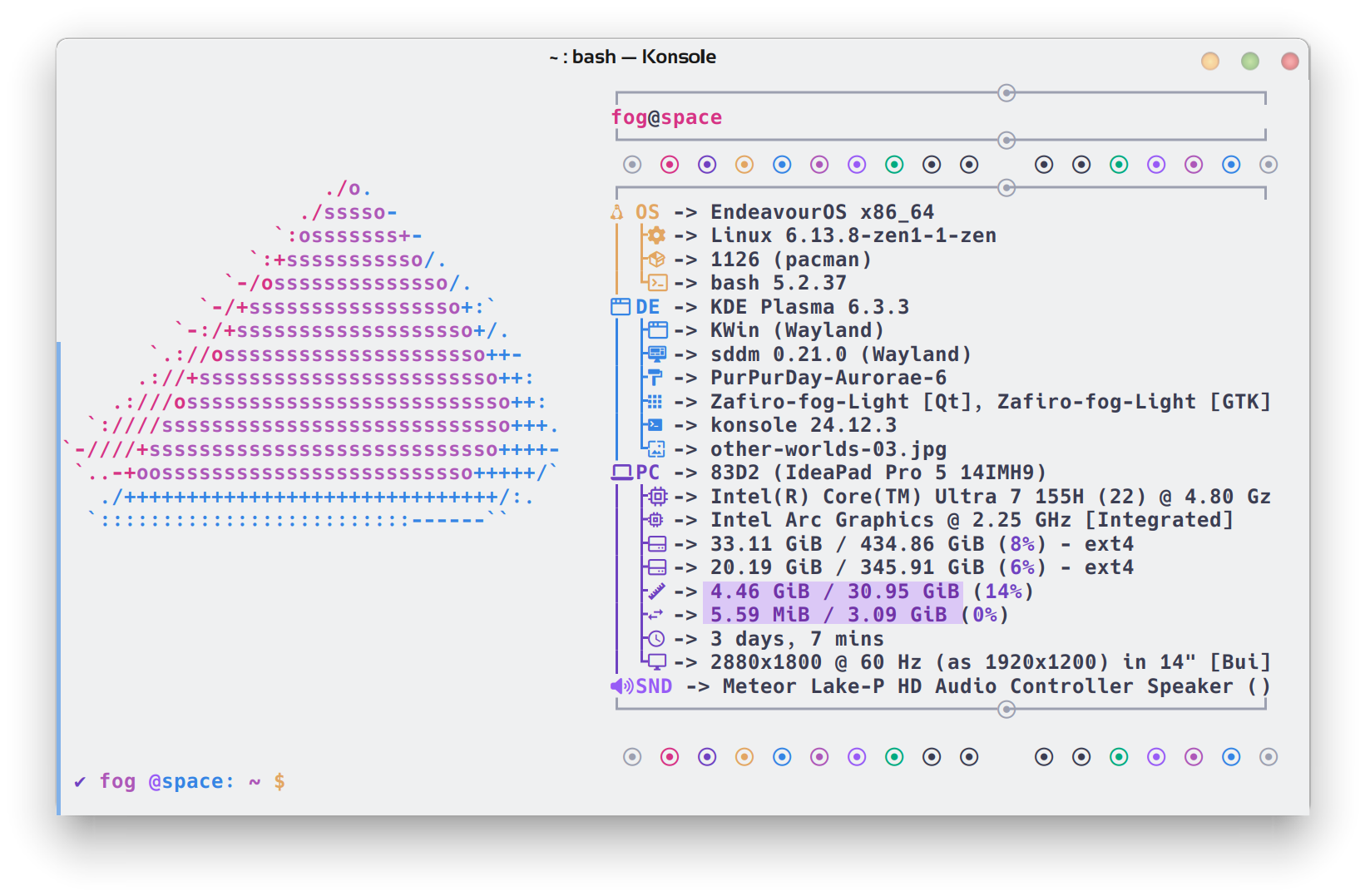Click the window icon beside the DE label

621,307
